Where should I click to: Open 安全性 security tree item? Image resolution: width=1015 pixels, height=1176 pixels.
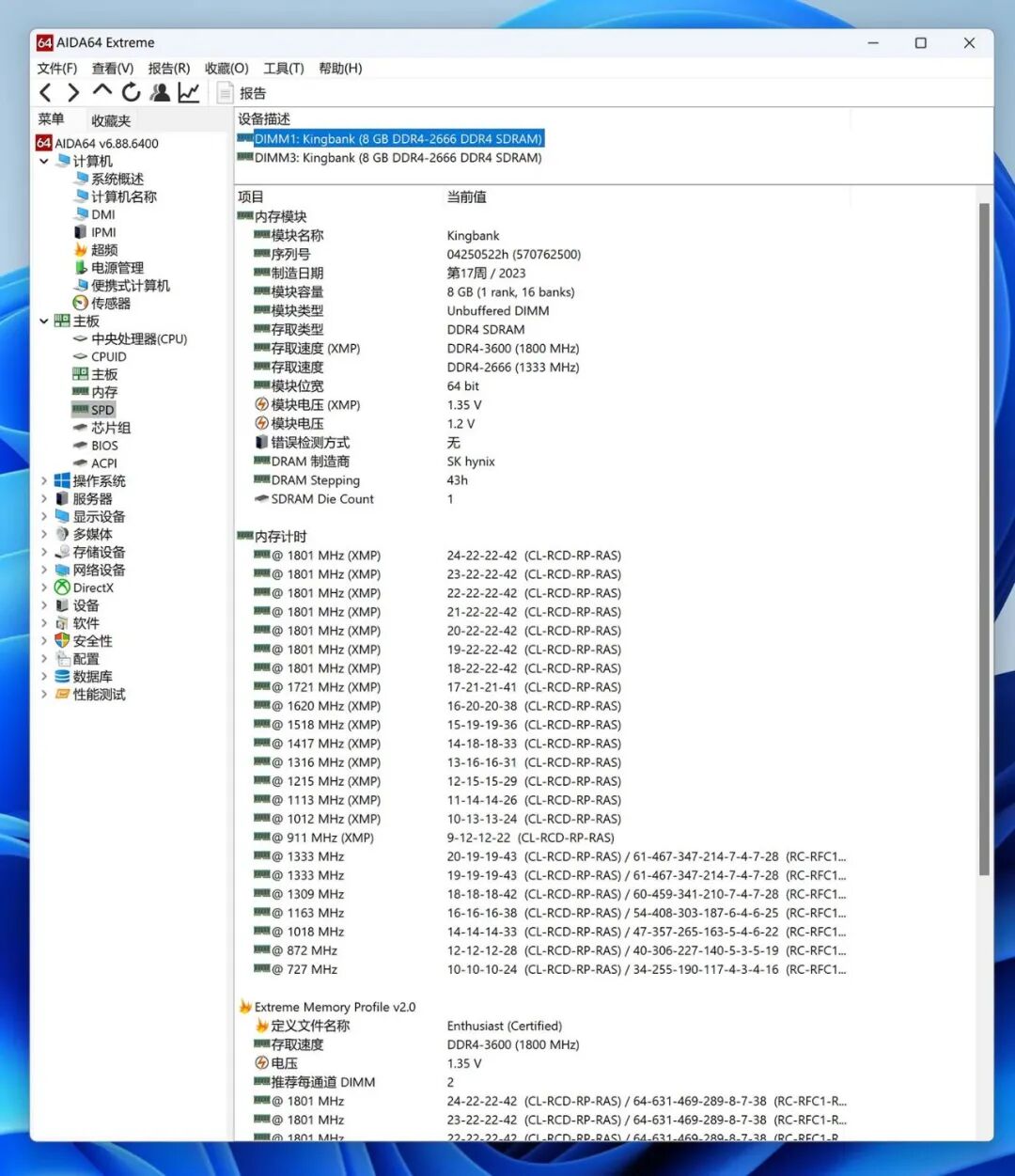coord(84,641)
